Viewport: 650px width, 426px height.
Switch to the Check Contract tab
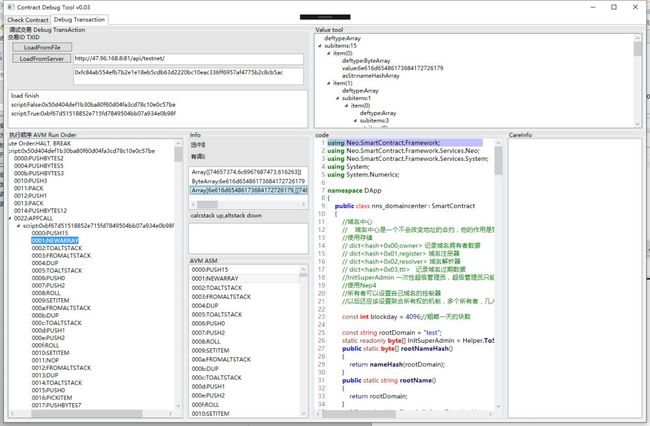[28, 19]
